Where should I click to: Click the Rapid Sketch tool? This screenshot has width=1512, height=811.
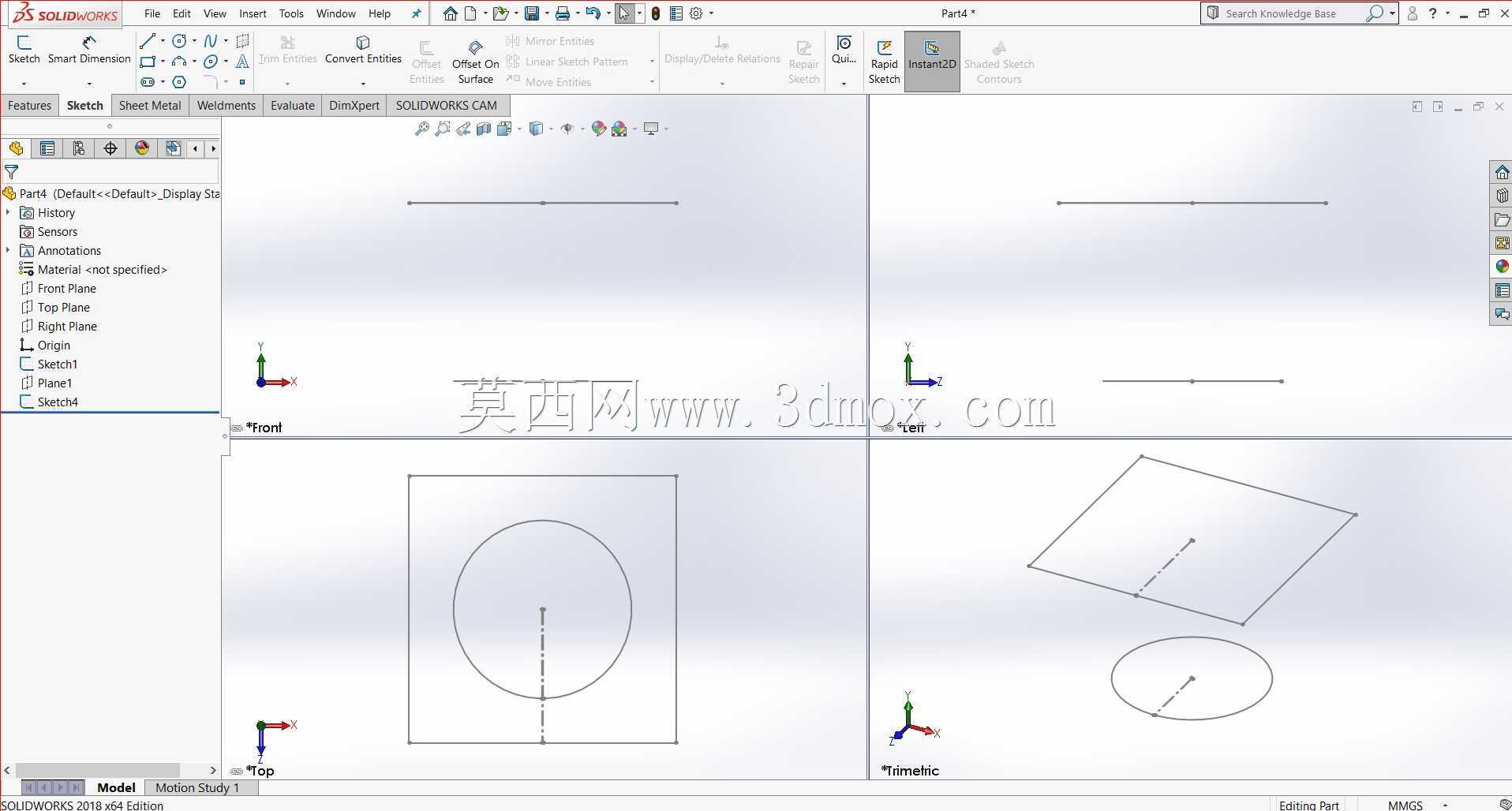tap(884, 62)
